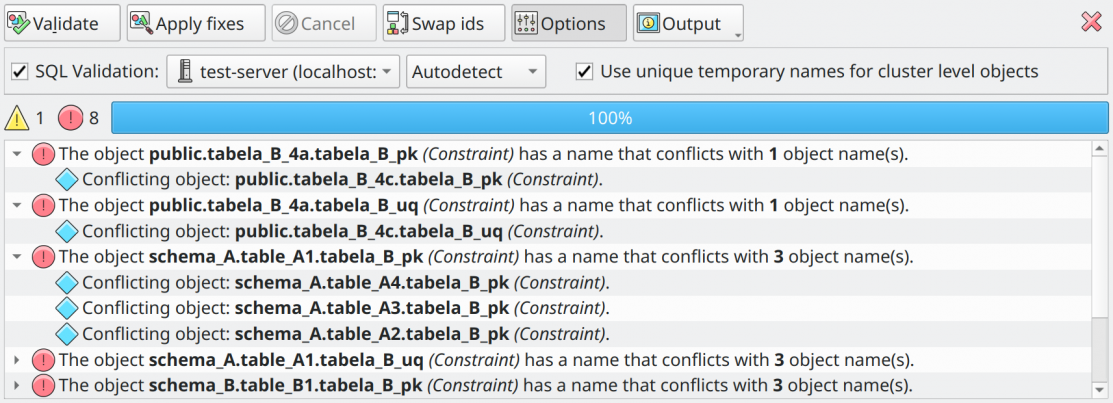The height and width of the screenshot is (403, 1113).
Task: Click the Output info icon
Action: click(649, 23)
